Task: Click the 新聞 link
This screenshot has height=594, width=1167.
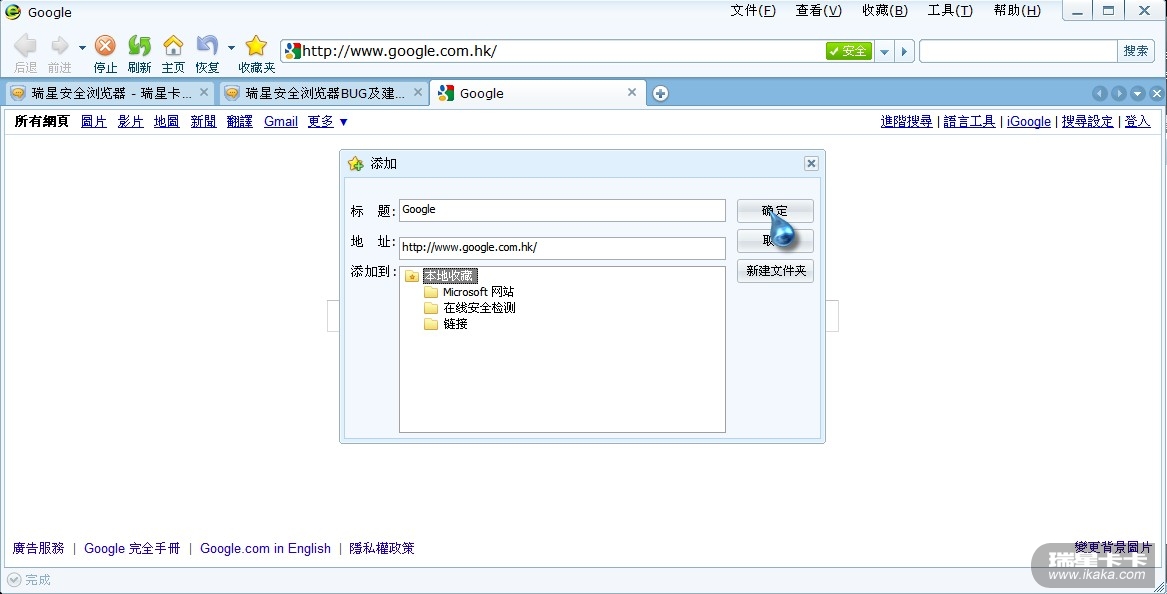Action: (203, 121)
